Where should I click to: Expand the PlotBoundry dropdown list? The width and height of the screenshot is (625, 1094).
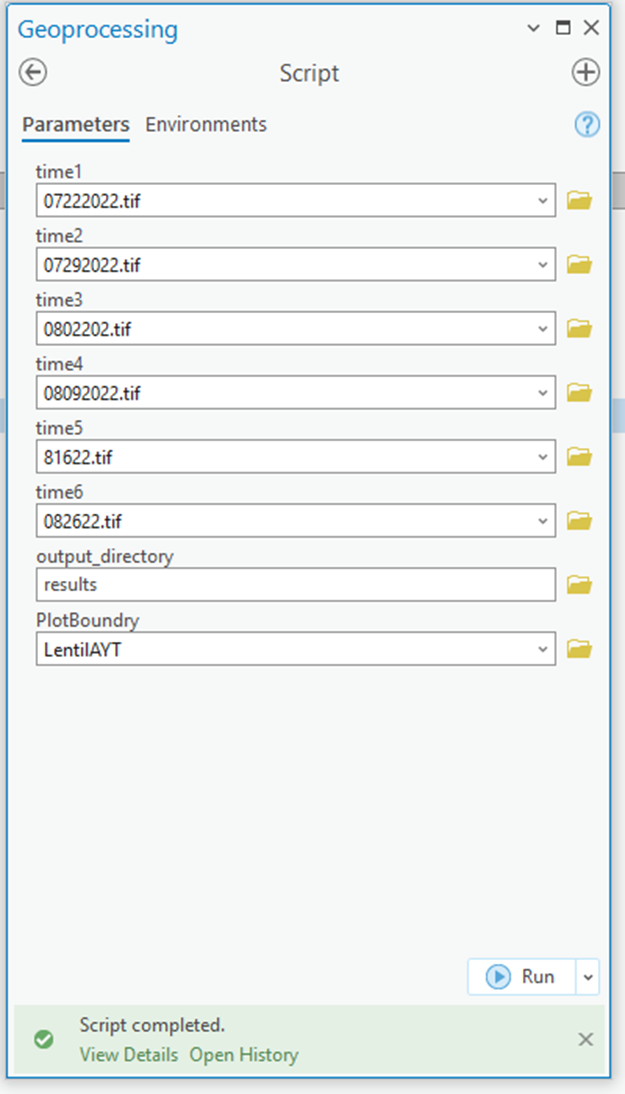pos(541,648)
